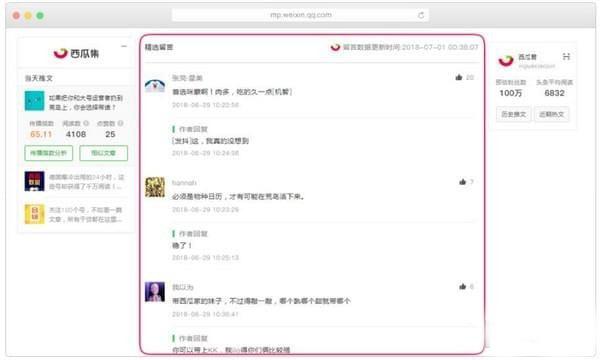
Task: Open the 历史推文 button
Action: pyautogui.click(x=514, y=114)
